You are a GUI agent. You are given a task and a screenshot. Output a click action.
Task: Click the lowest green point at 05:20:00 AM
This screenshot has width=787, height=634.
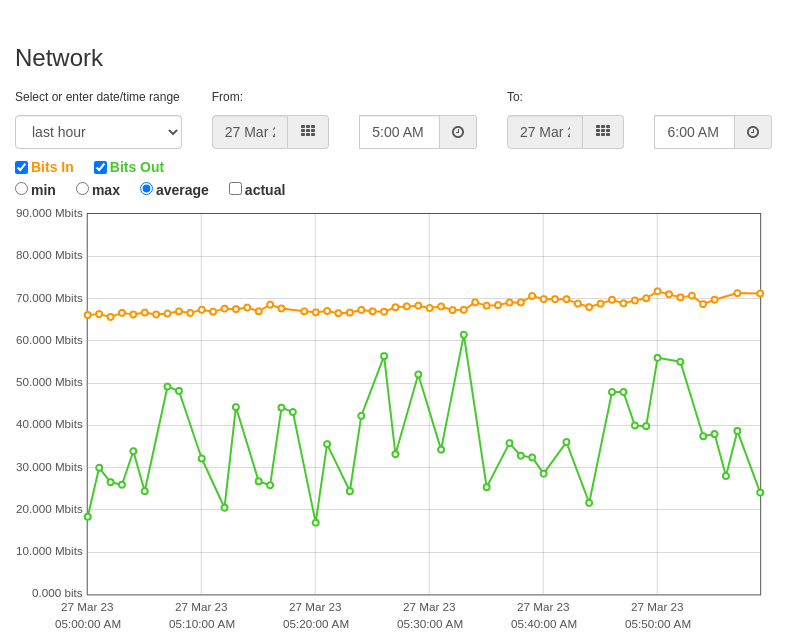[316, 523]
